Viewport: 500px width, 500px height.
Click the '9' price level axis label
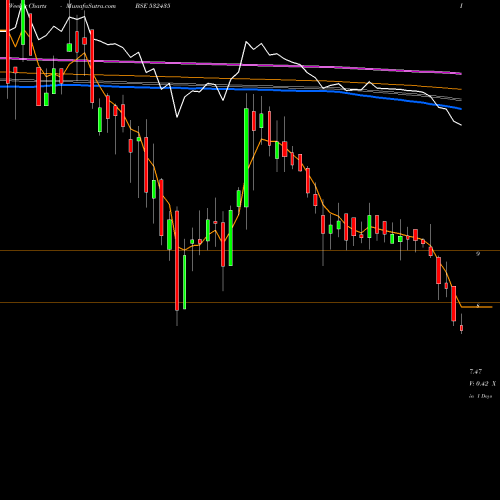(478, 254)
